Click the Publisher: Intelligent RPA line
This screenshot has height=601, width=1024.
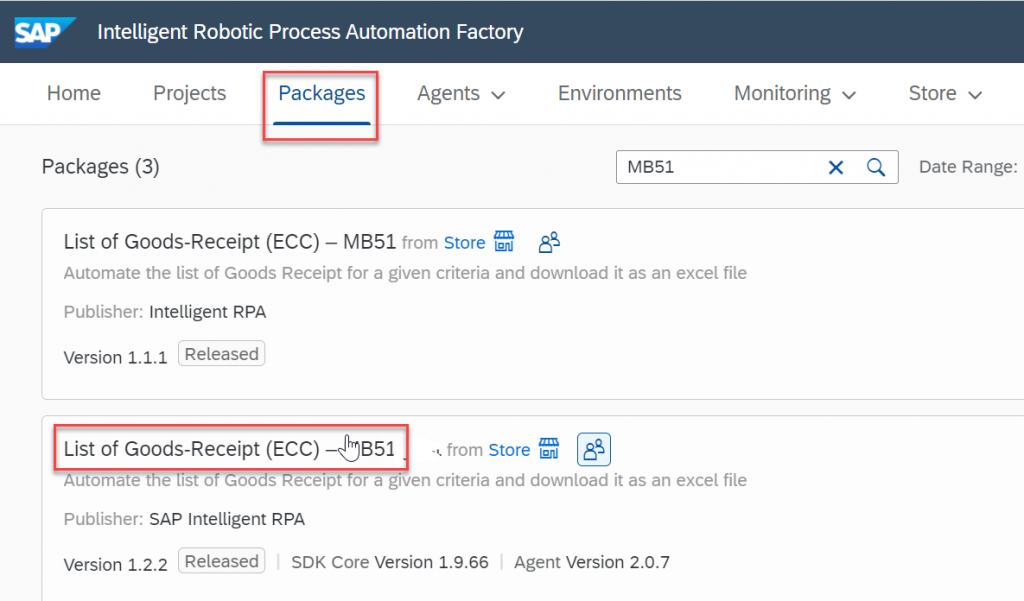165,312
